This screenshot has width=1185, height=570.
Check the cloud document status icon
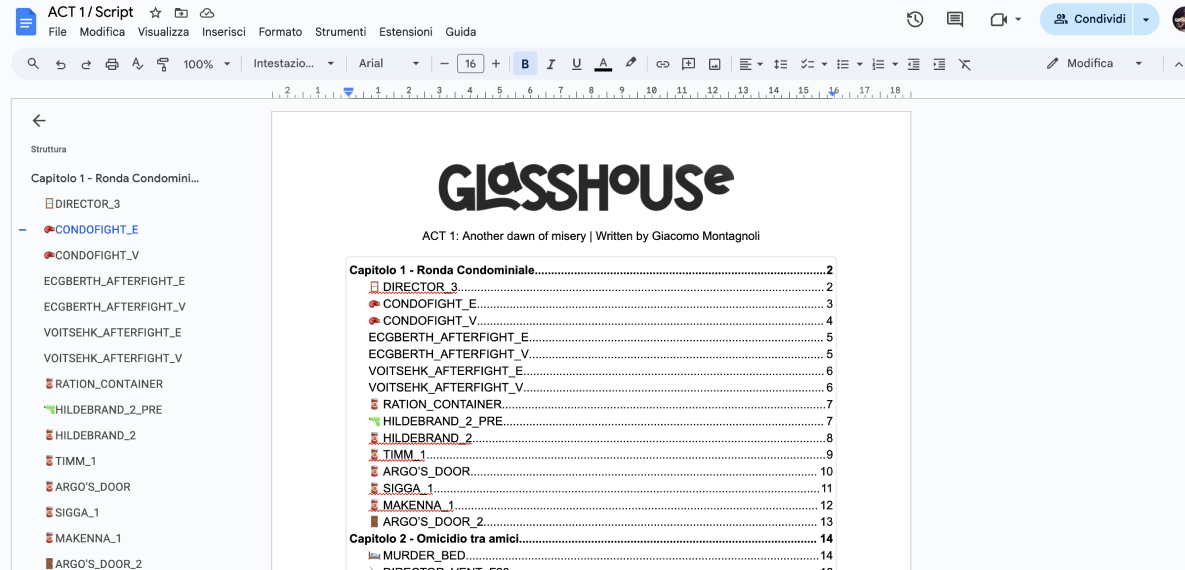pos(206,13)
